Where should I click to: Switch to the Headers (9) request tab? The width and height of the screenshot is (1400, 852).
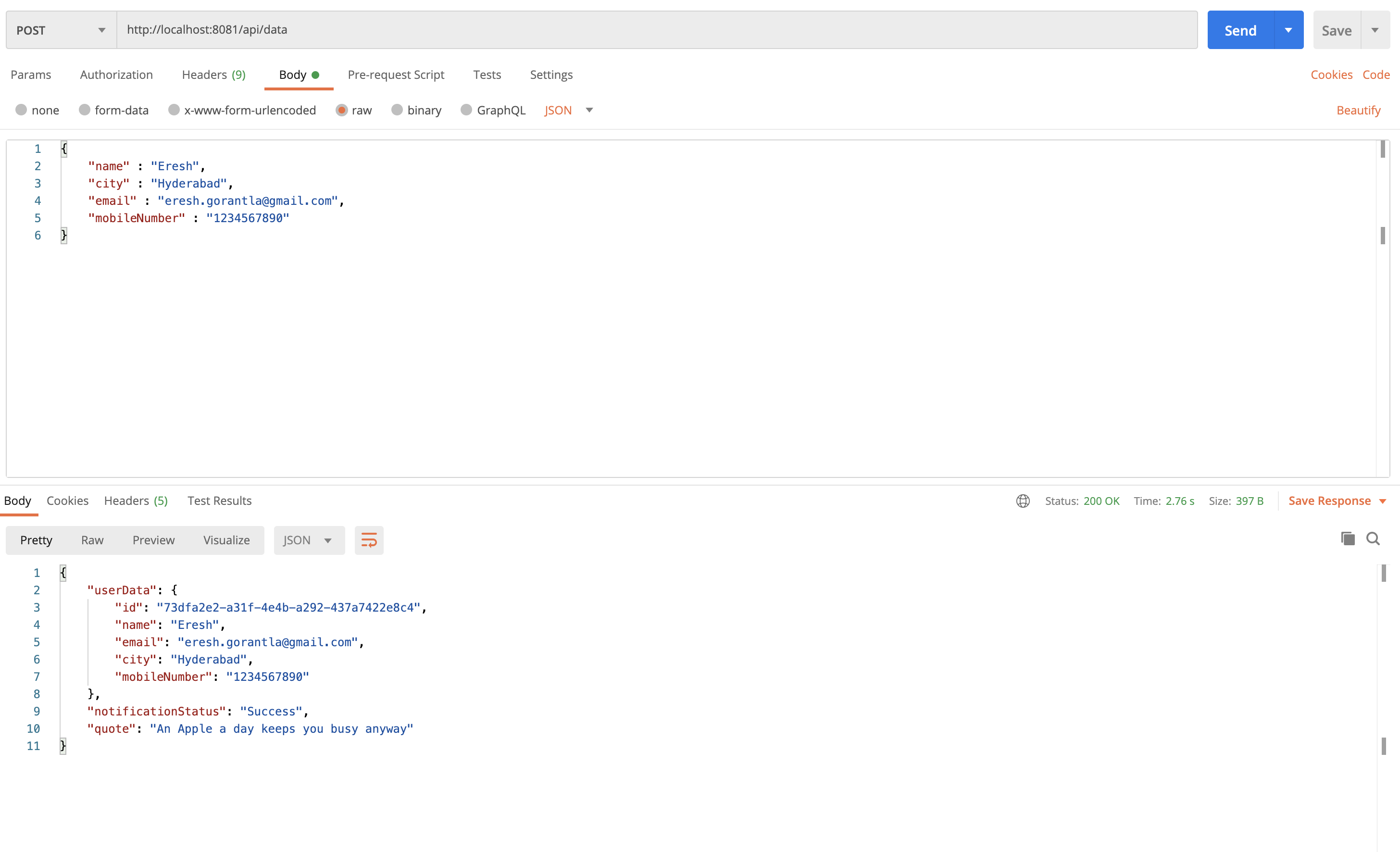(213, 75)
